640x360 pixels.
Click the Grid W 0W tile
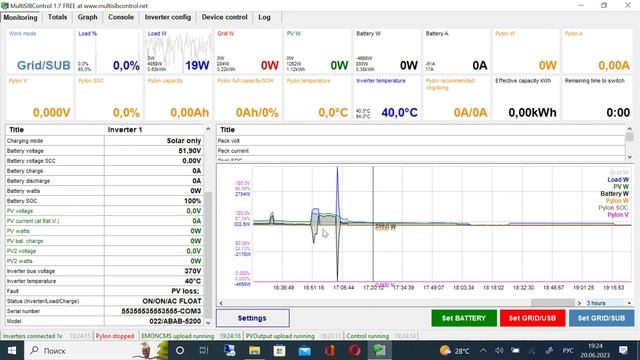coord(248,51)
